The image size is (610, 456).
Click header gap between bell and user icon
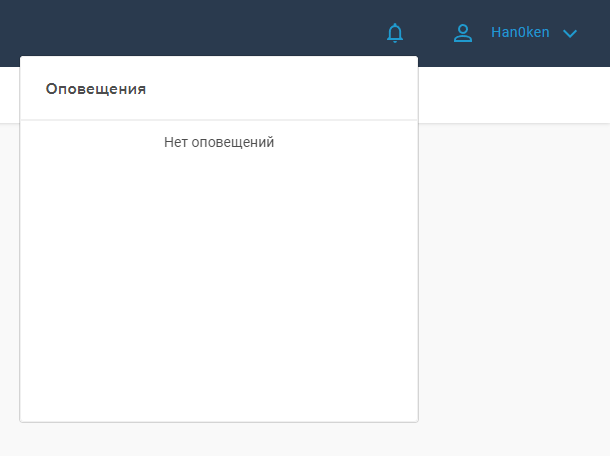click(428, 33)
